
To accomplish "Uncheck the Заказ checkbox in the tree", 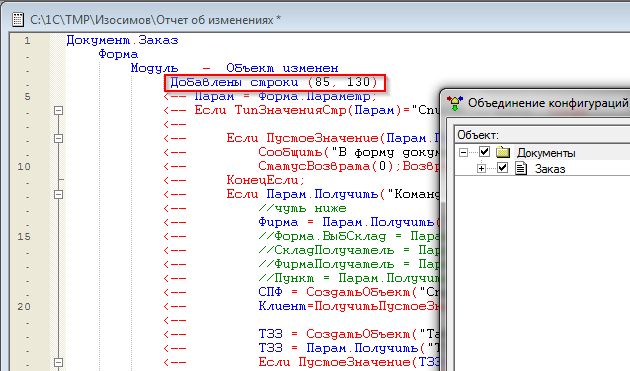I will [x=502, y=168].
